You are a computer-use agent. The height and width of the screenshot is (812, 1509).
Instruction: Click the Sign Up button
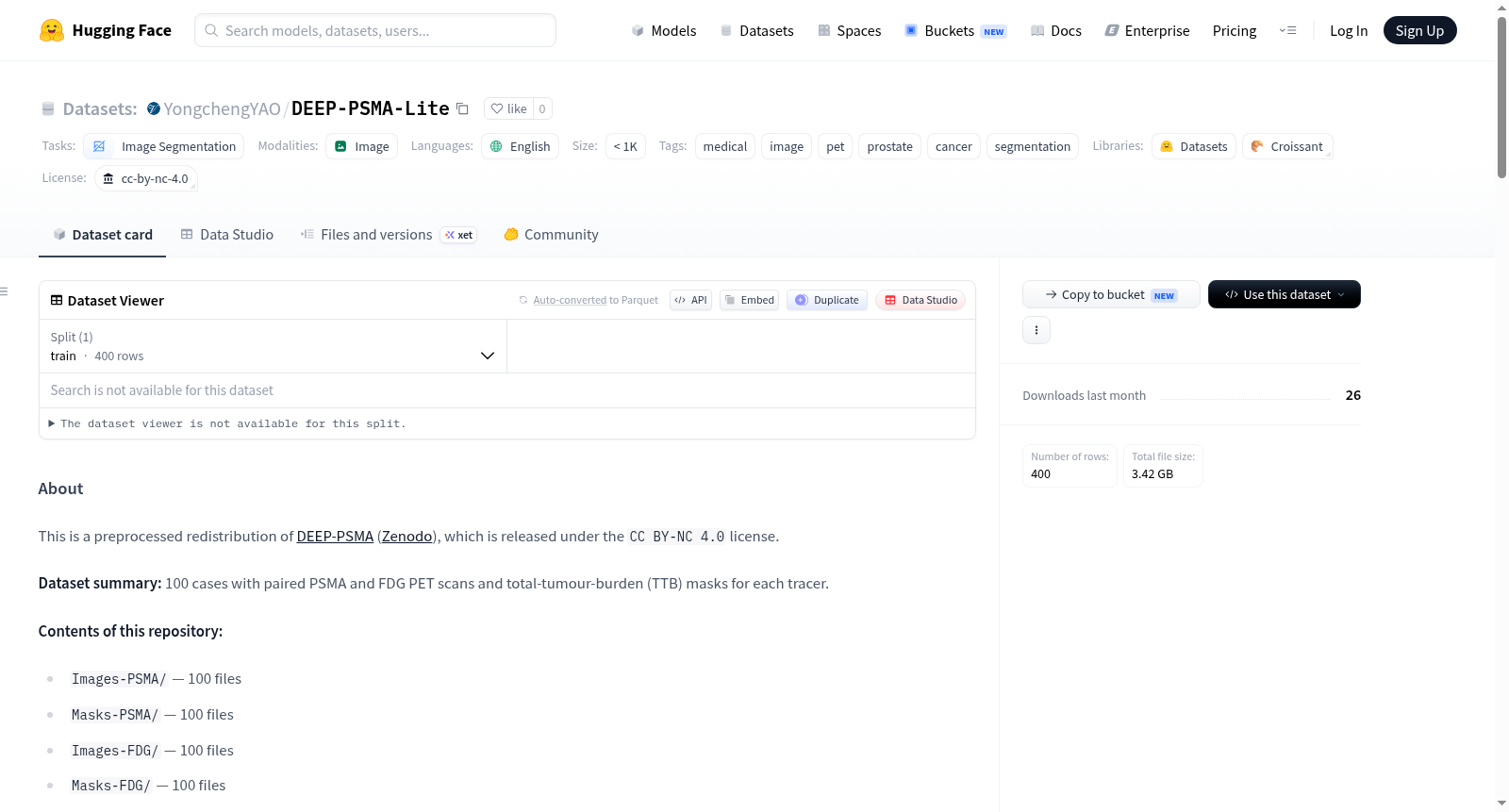click(1419, 30)
